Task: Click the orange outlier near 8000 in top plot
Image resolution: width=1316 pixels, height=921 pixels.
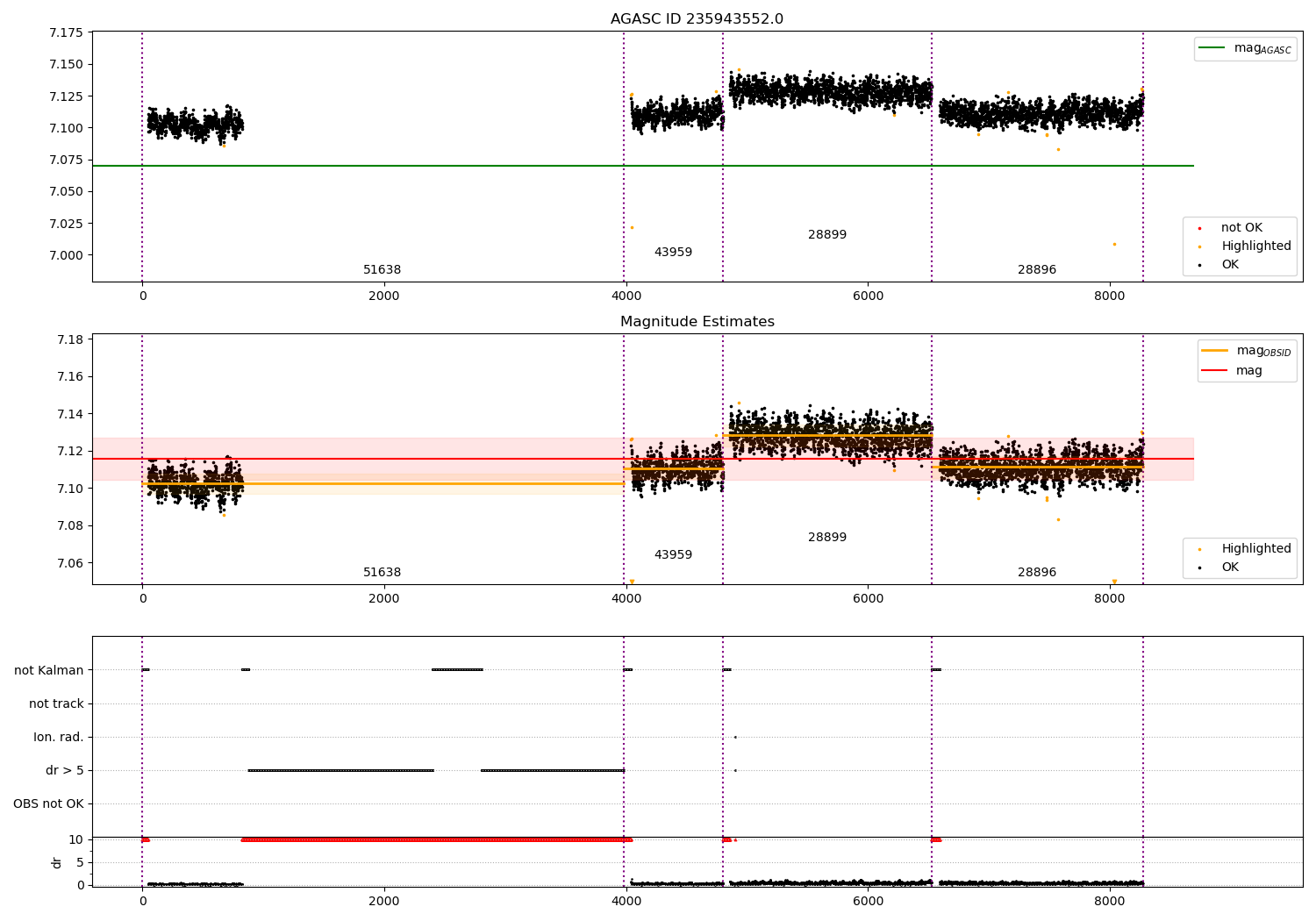Action: [1114, 244]
